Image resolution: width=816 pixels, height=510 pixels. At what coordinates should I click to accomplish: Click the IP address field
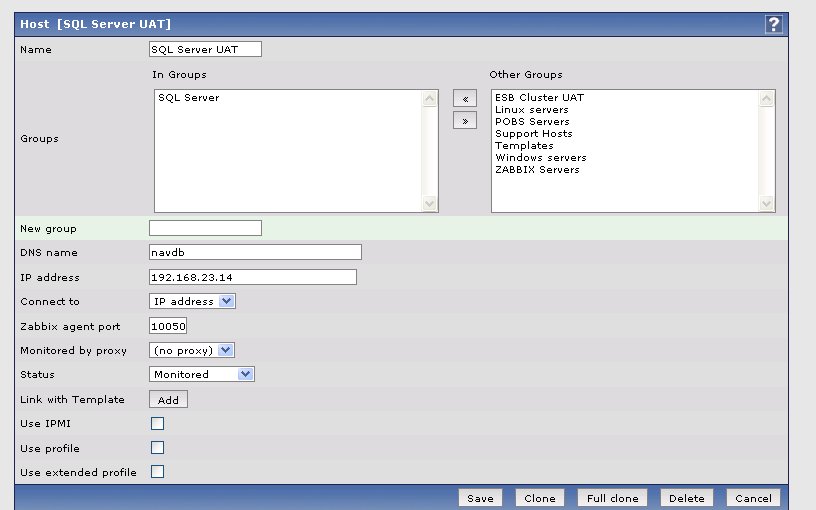pos(253,277)
